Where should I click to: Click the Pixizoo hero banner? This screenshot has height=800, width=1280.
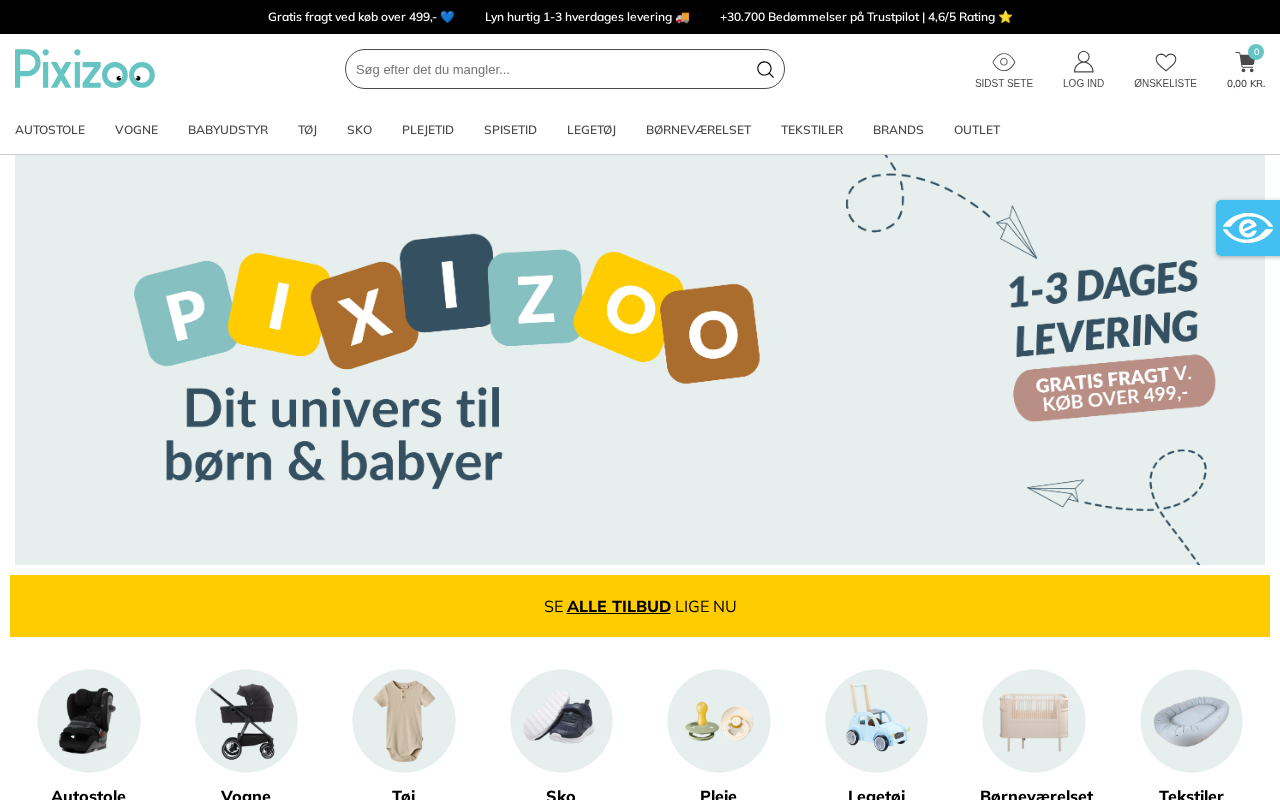(x=640, y=360)
